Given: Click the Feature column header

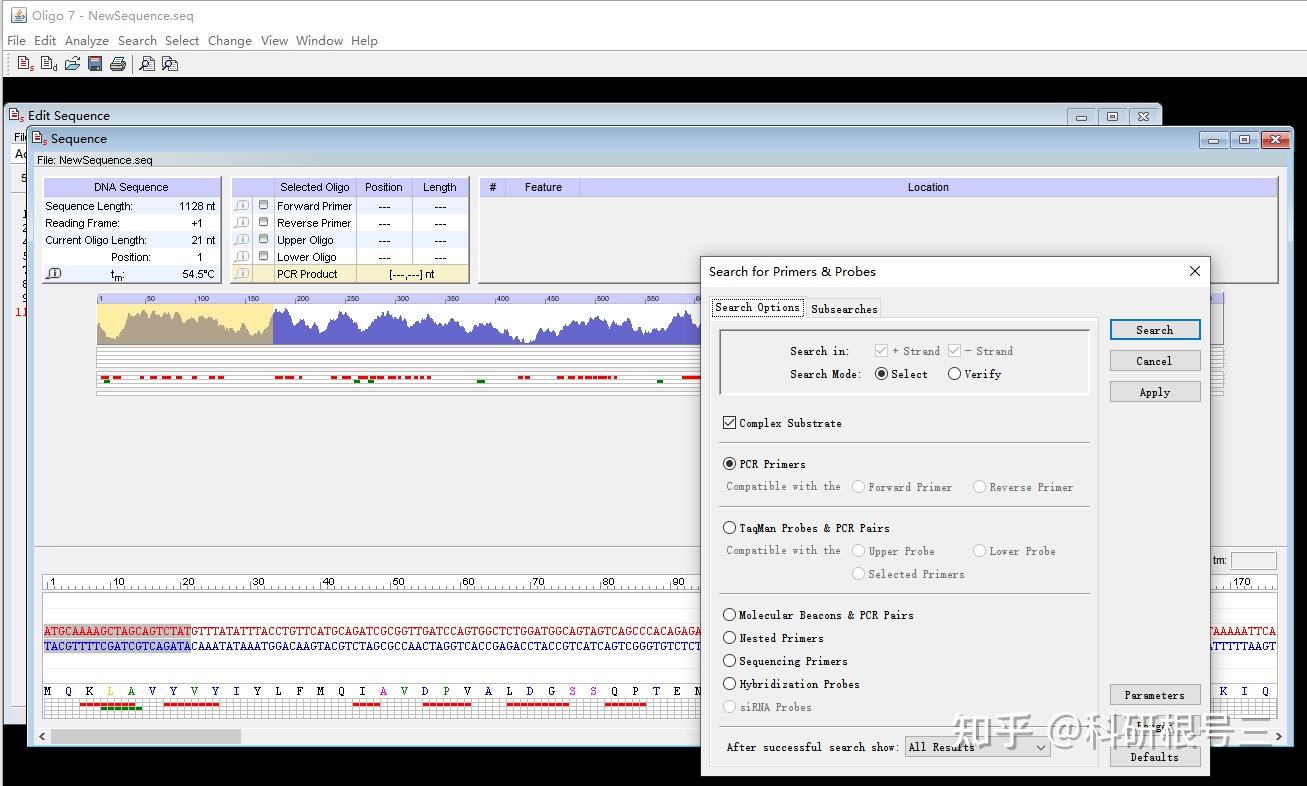Looking at the screenshot, I should tap(543, 187).
